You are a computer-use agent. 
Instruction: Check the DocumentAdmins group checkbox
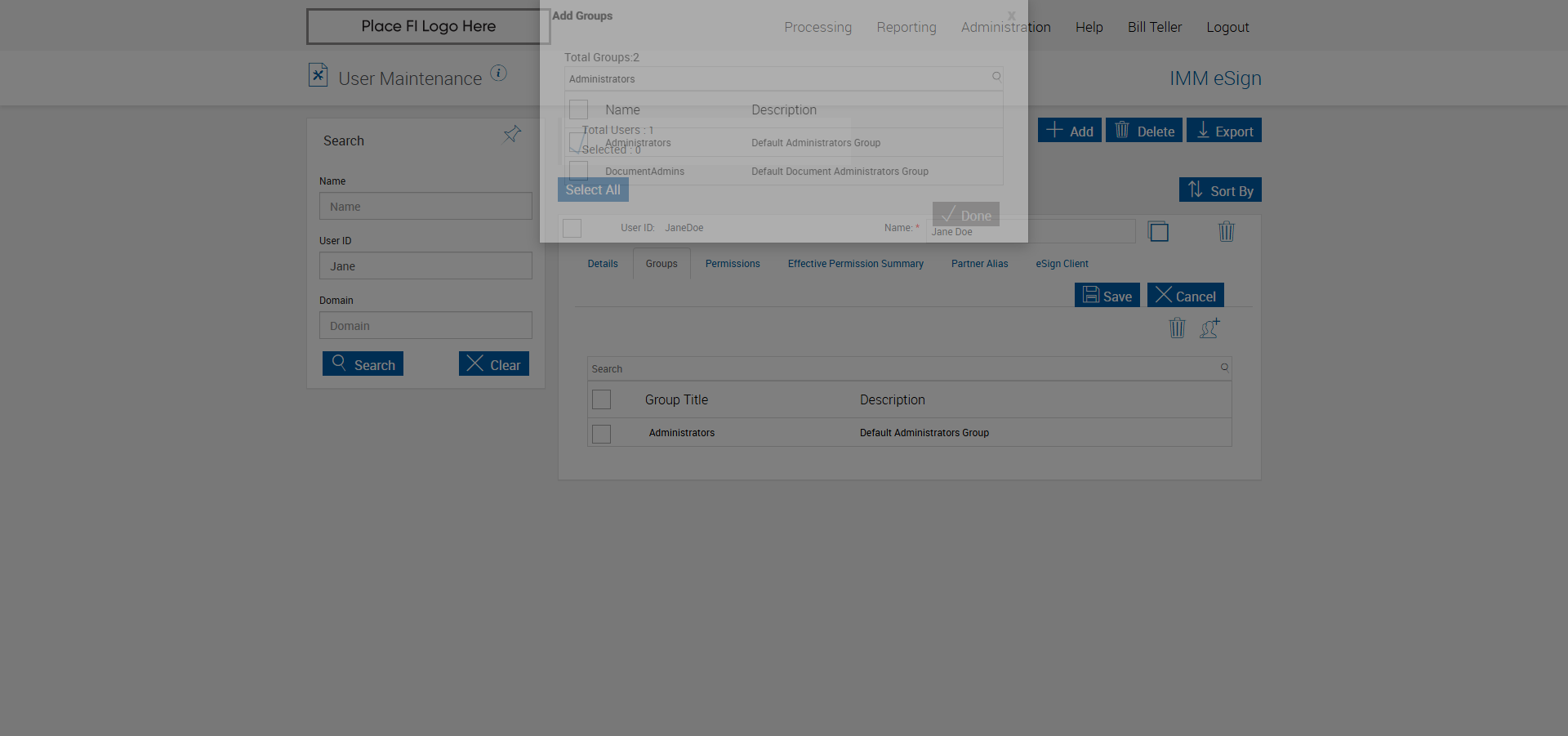pos(578,171)
